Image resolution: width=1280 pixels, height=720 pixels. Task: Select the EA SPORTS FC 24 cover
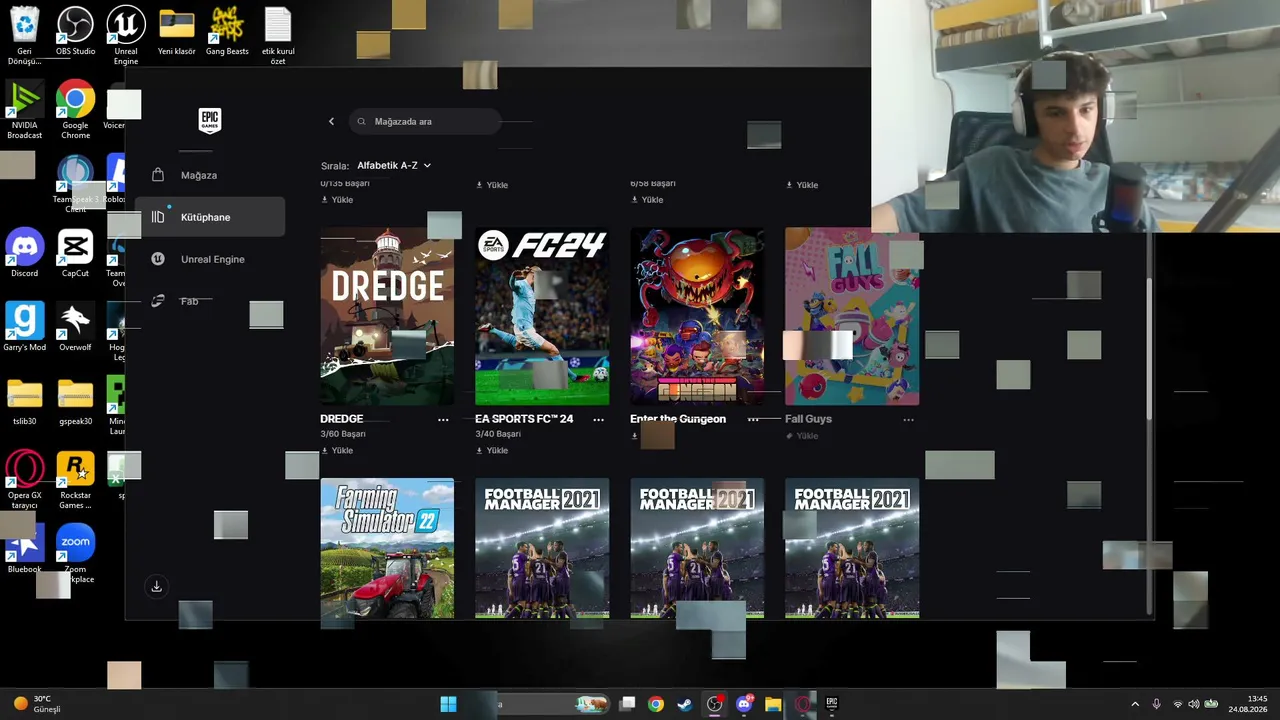[x=542, y=316]
